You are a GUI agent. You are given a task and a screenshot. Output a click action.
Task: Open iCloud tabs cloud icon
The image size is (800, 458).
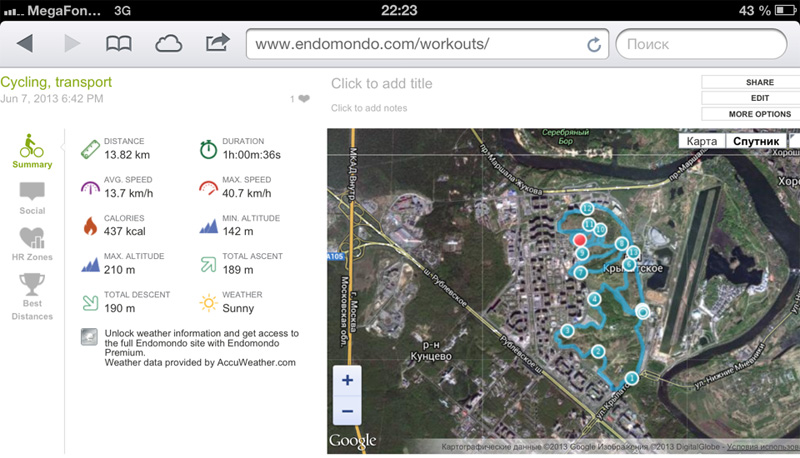(x=168, y=44)
